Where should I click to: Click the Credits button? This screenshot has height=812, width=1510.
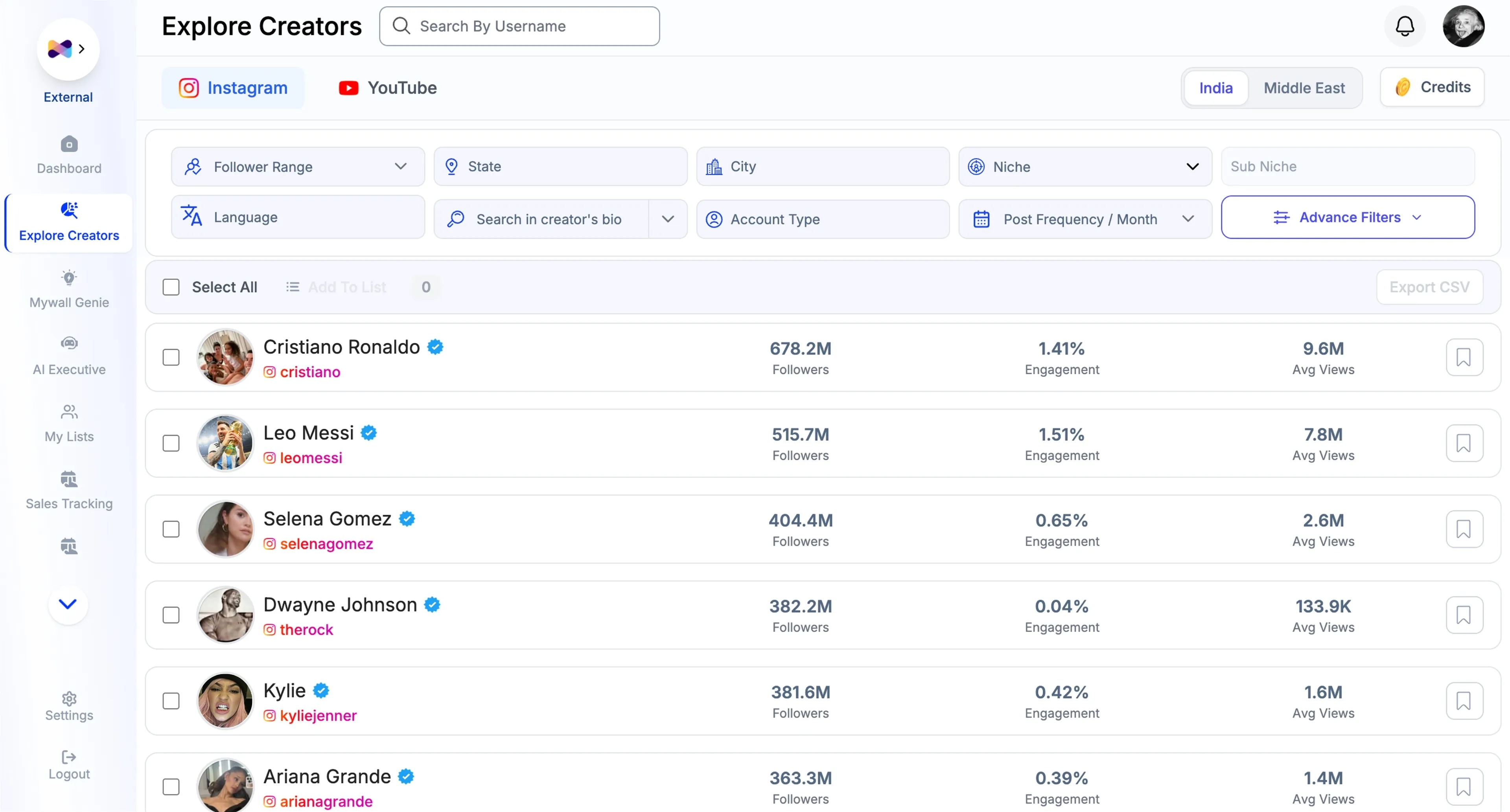pos(1431,87)
